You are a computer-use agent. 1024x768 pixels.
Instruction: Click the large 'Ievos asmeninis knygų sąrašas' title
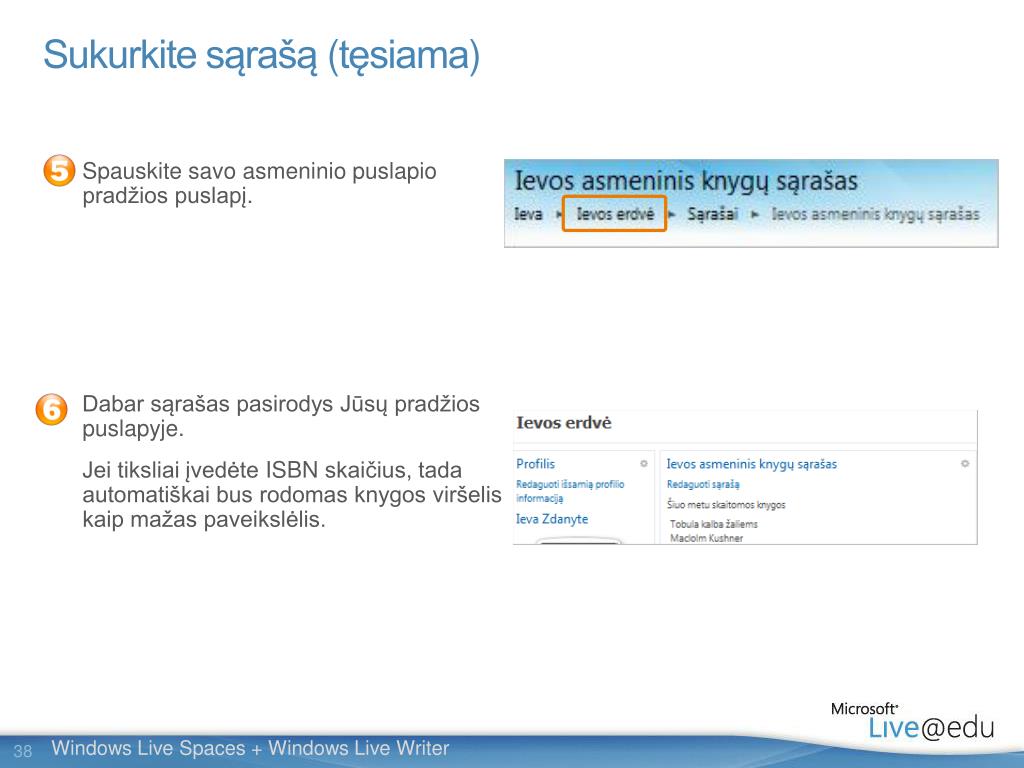click(x=686, y=181)
